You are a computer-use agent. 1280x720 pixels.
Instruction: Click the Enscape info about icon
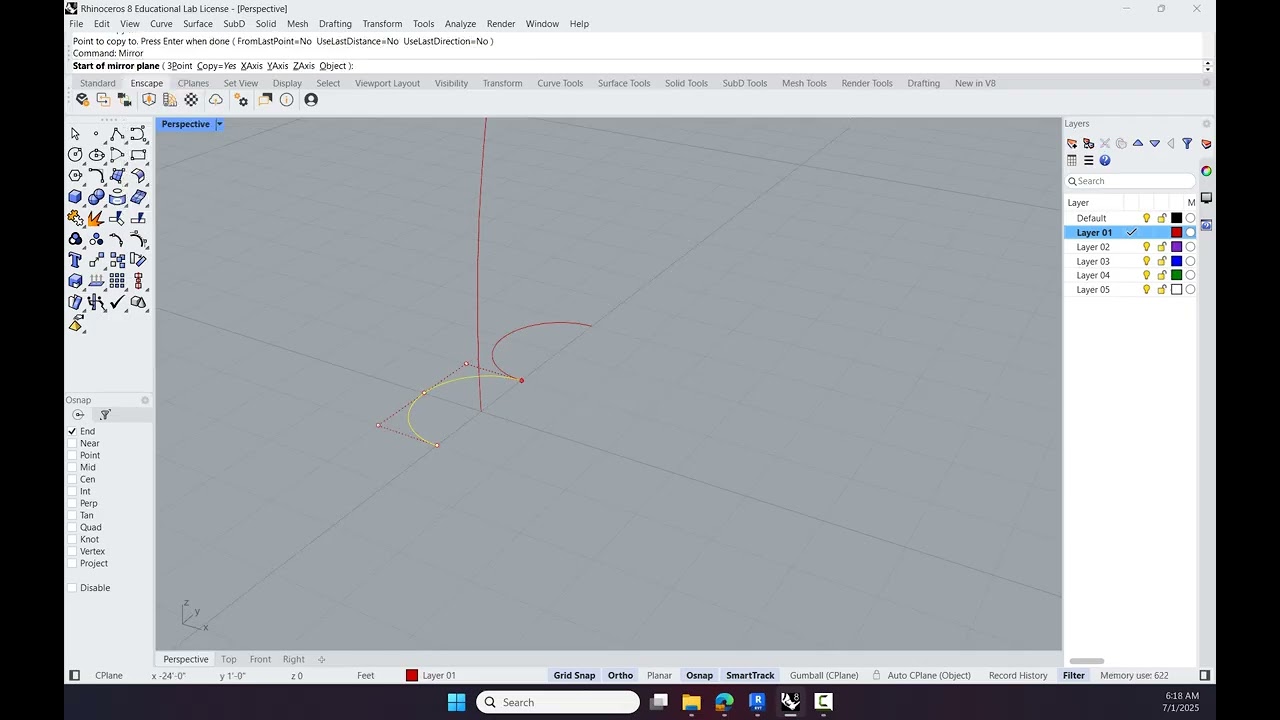coord(287,100)
